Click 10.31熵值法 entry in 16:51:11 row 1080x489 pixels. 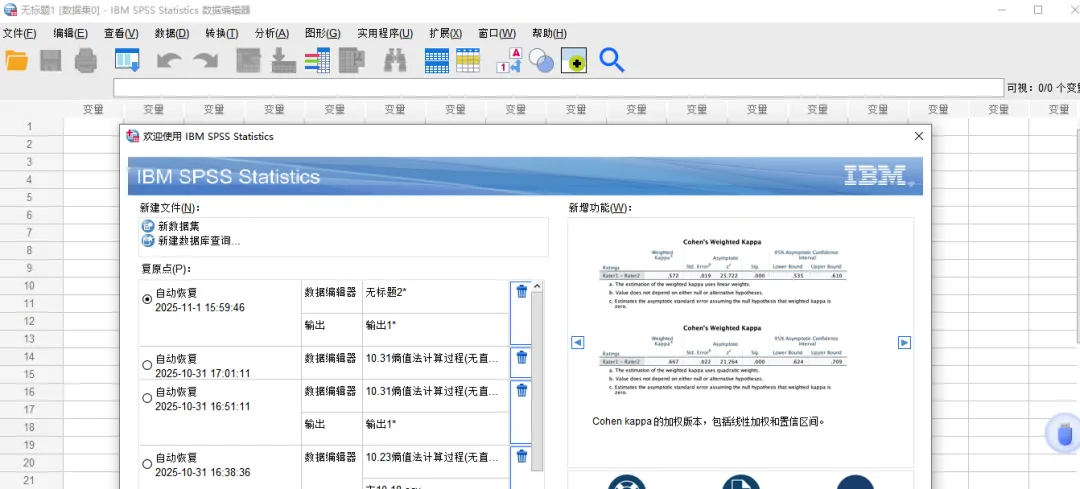tap(432, 391)
